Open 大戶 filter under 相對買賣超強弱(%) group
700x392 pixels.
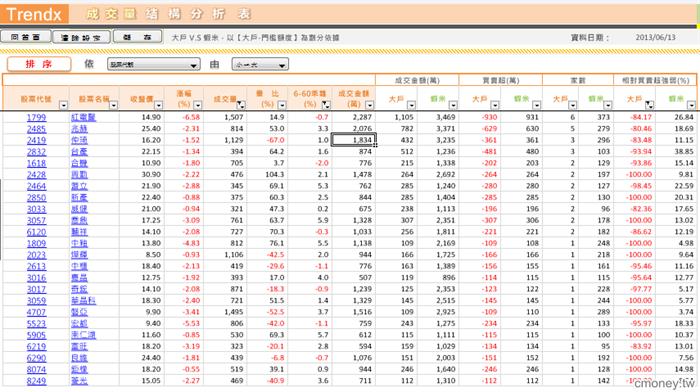coord(650,105)
